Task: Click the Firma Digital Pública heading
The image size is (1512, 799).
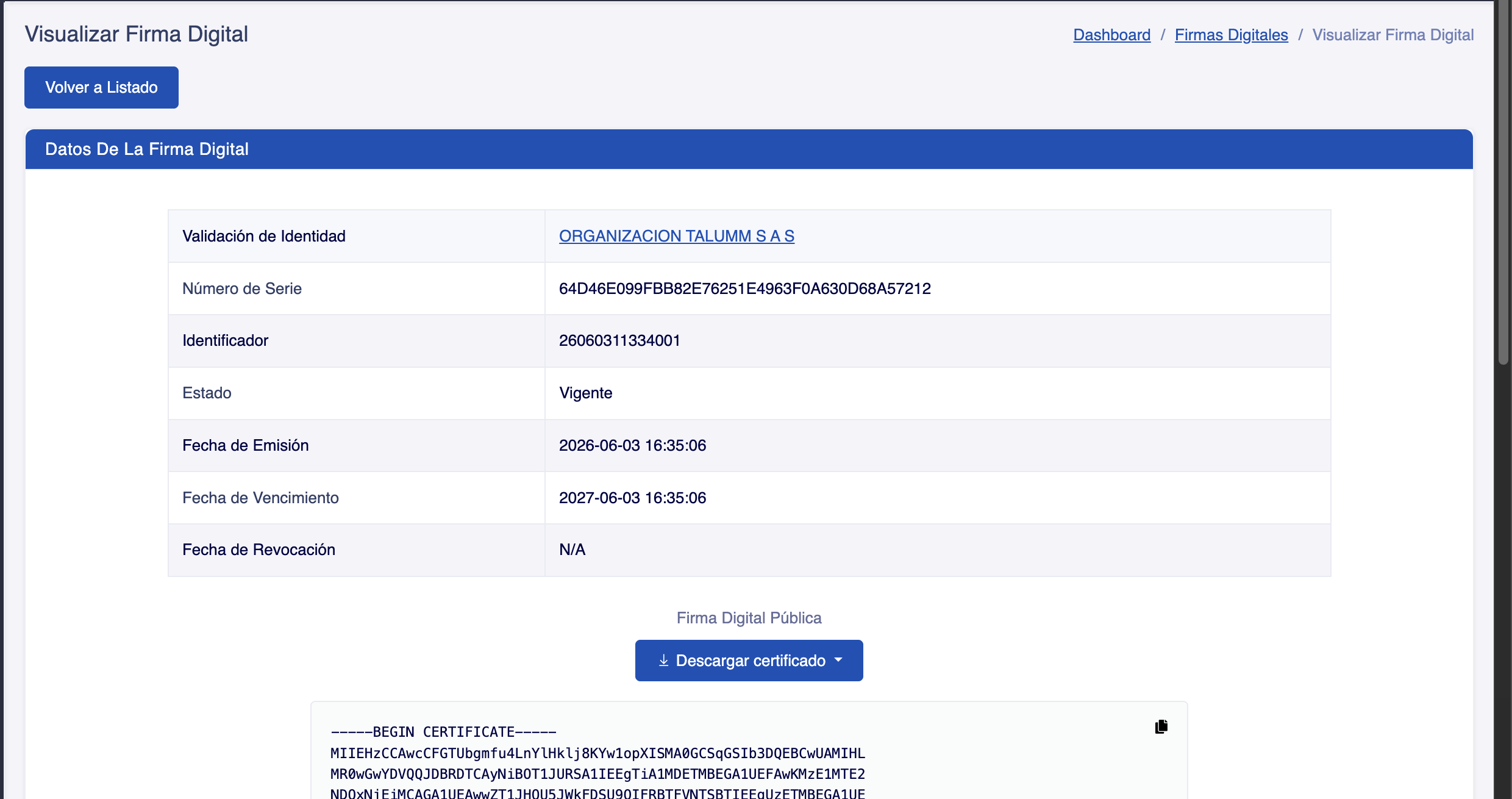Action: tap(749, 618)
